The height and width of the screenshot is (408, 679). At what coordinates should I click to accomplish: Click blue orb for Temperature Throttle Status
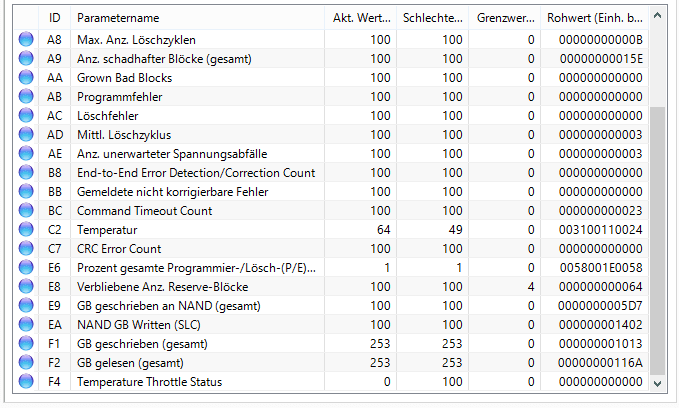pos(26,382)
